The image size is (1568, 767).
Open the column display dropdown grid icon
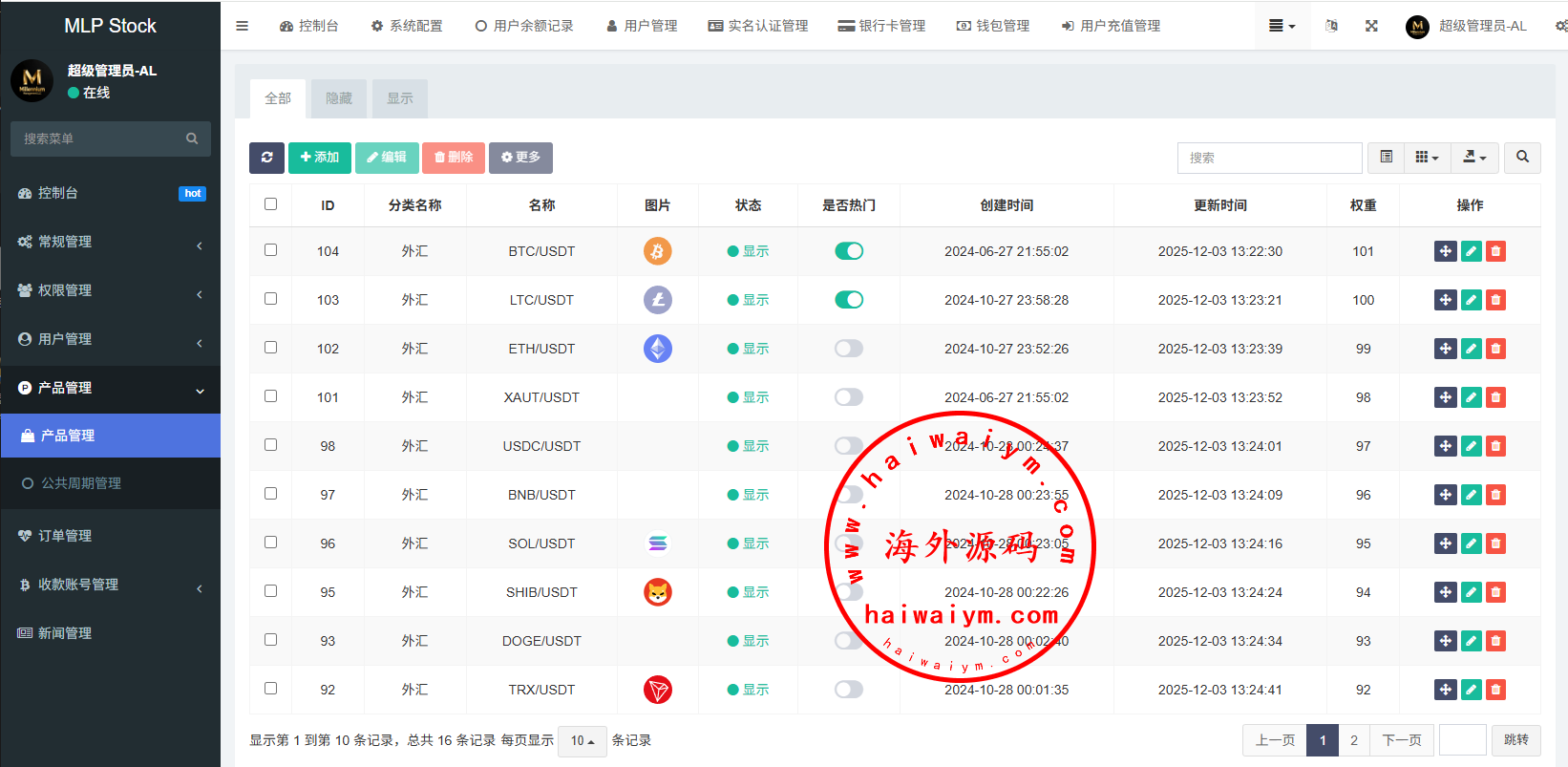click(1427, 158)
